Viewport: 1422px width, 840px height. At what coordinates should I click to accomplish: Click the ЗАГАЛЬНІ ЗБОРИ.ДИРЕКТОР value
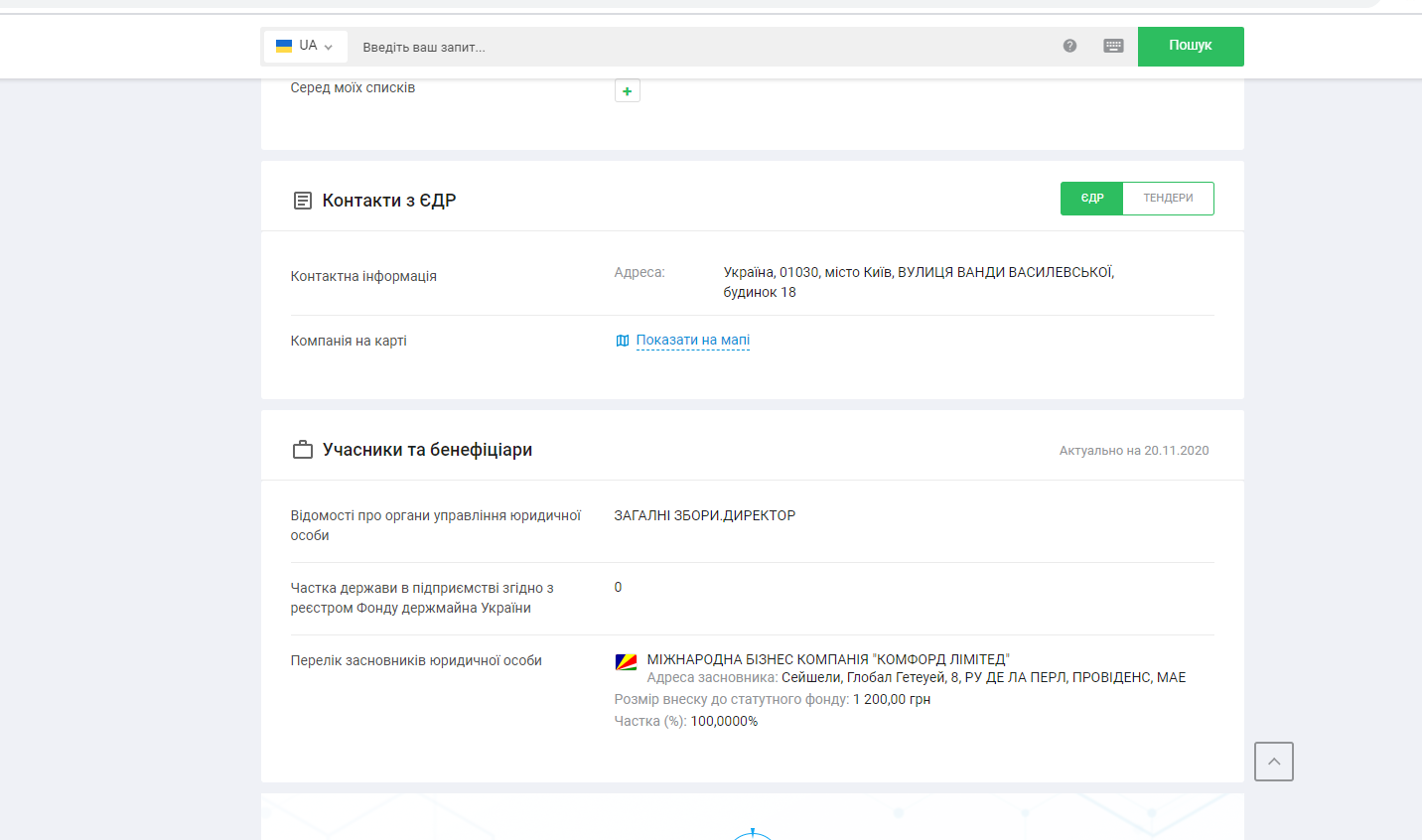coord(705,515)
